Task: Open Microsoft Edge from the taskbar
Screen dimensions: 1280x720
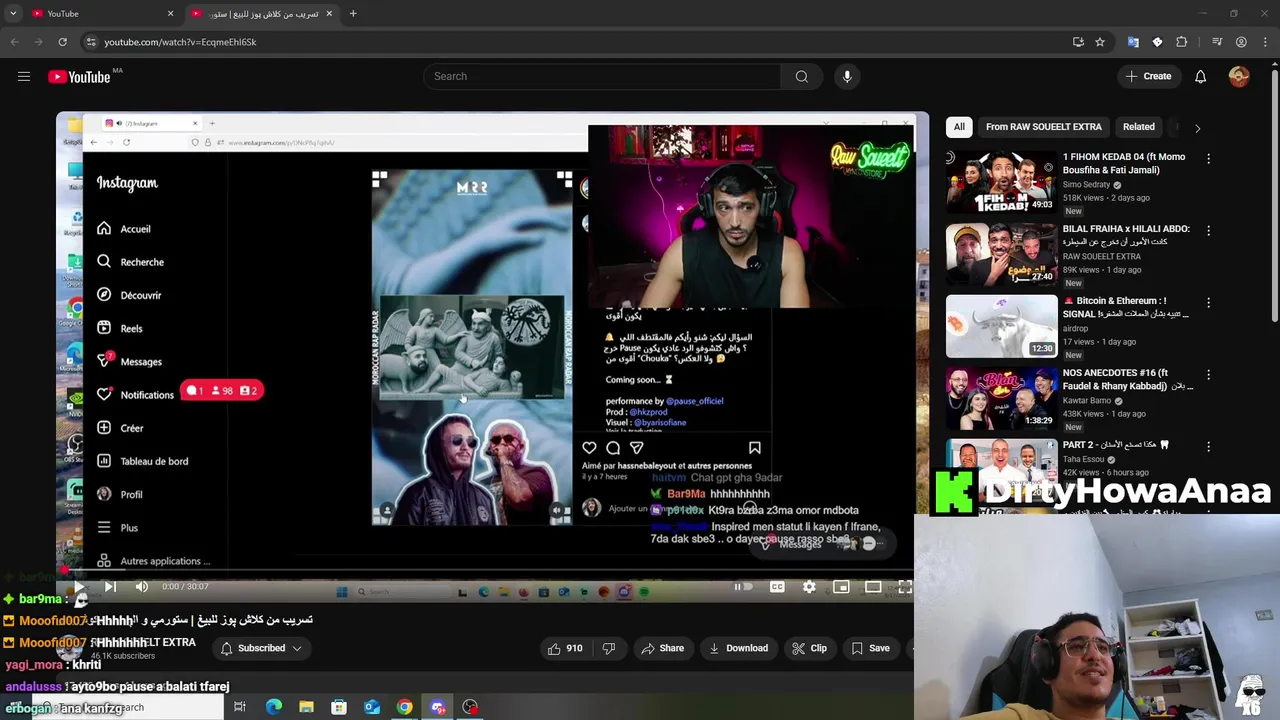Action: (273, 707)
